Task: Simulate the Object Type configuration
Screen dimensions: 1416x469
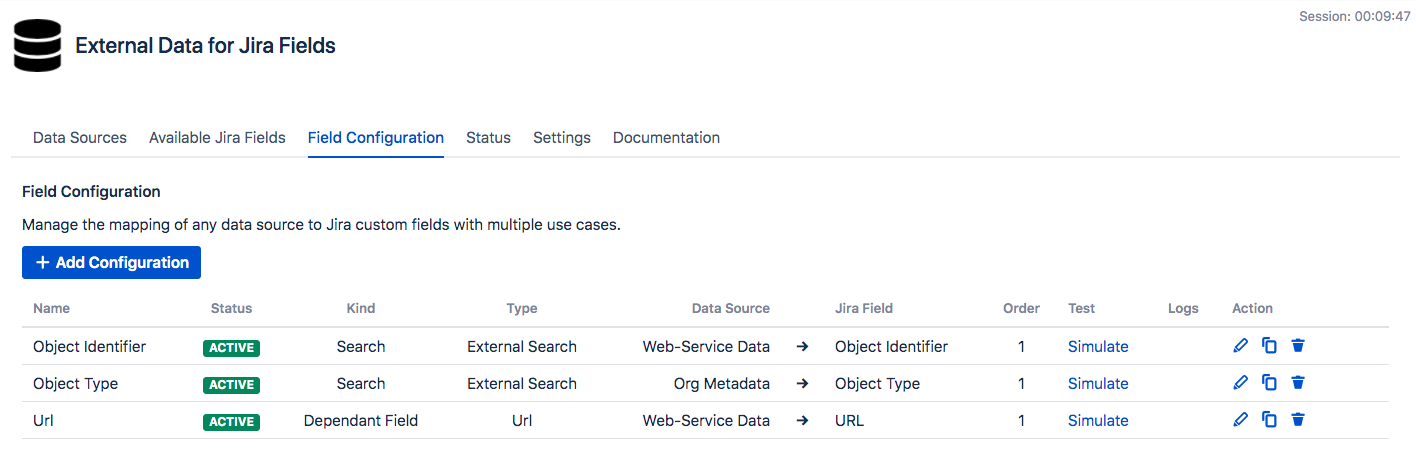Action: click(x=1098, y=384)
